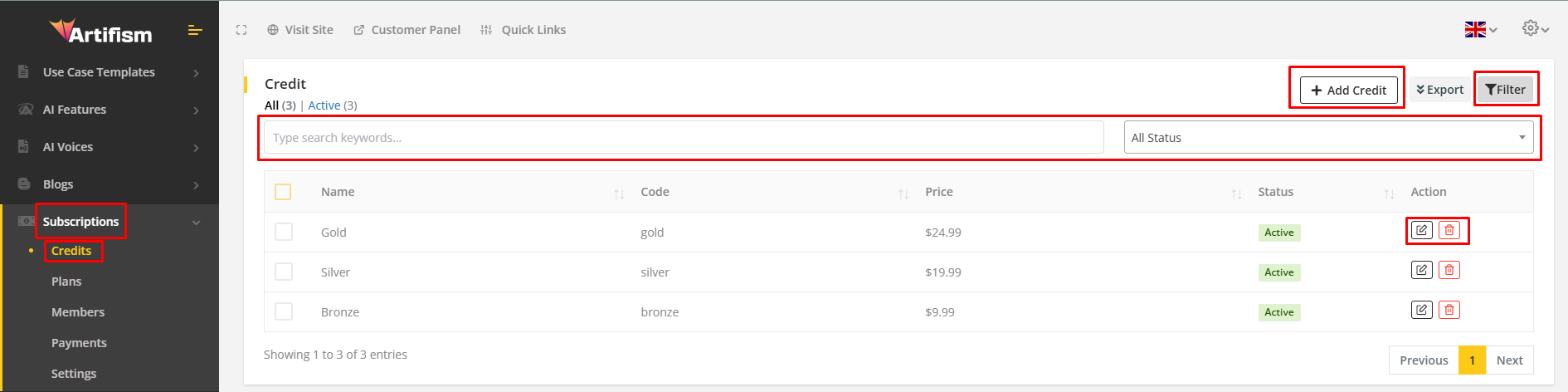The image size is (1568, 392).
Task: Go to Members in the sidebar
Action: 78,312
